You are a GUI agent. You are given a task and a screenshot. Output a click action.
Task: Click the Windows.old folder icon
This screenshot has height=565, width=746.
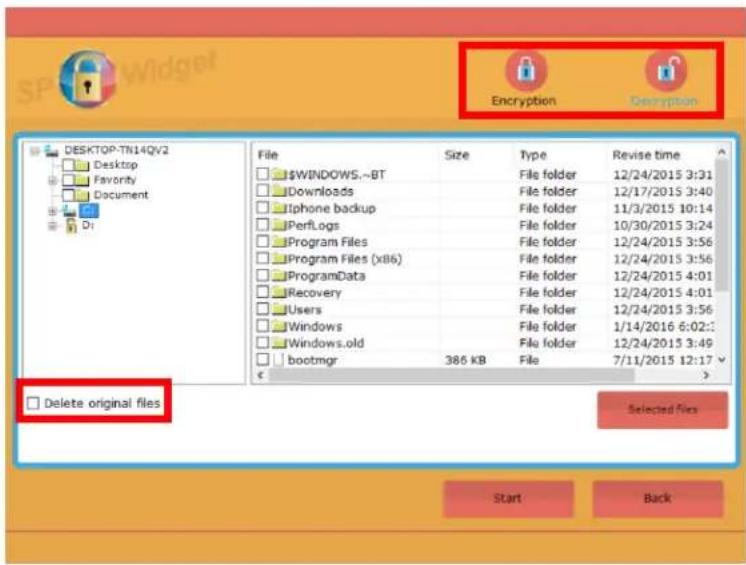[279, 343]
